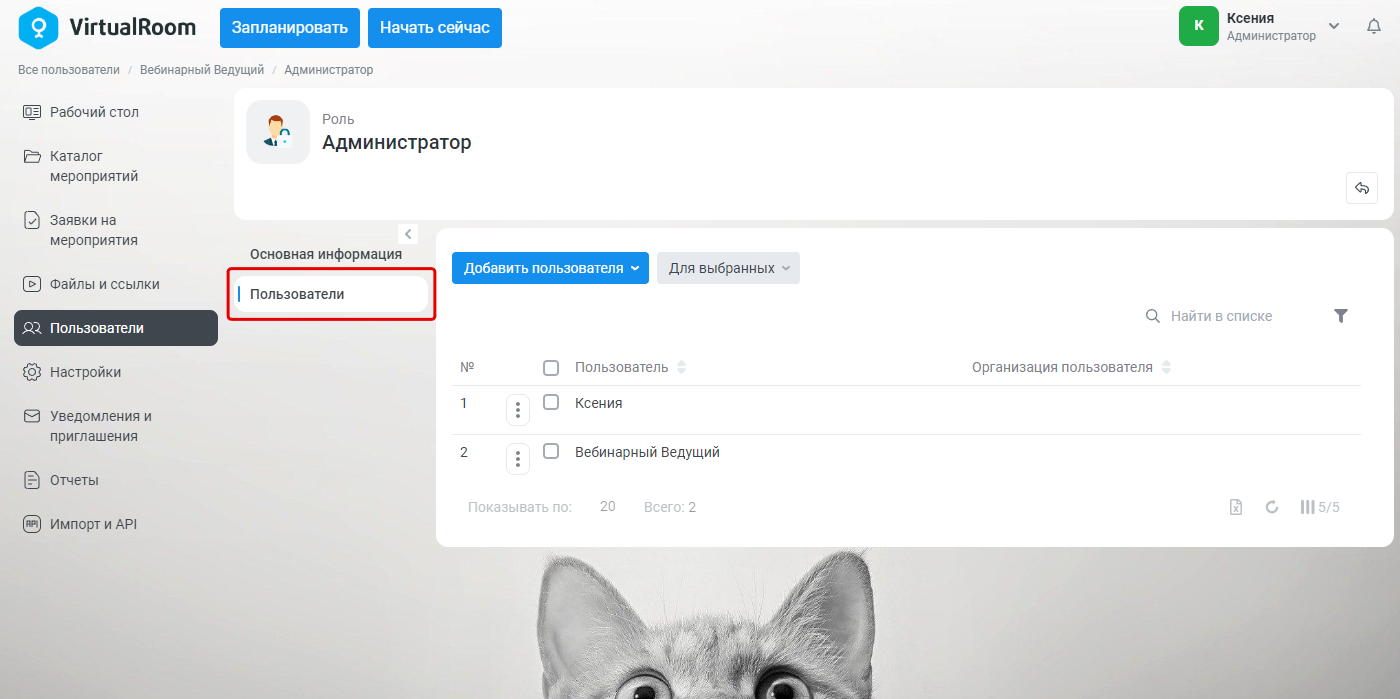Expand the Для выбранных dropdown
This screenshot has height=699, width=1400.
coord(728,268)
